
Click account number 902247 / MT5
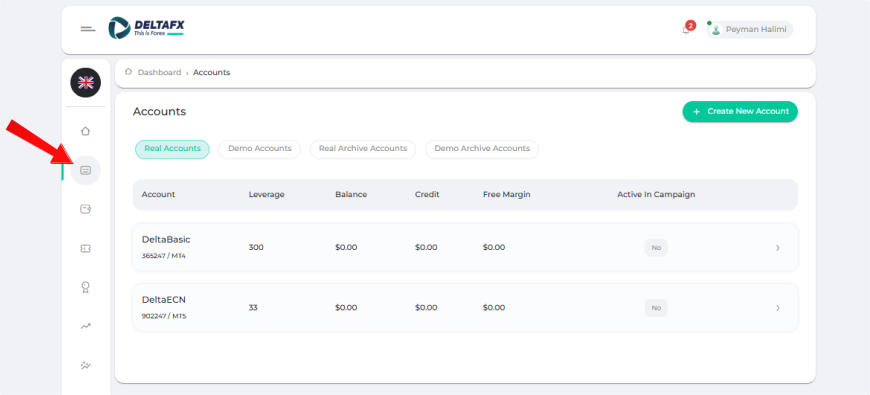[x=164, y=317]
